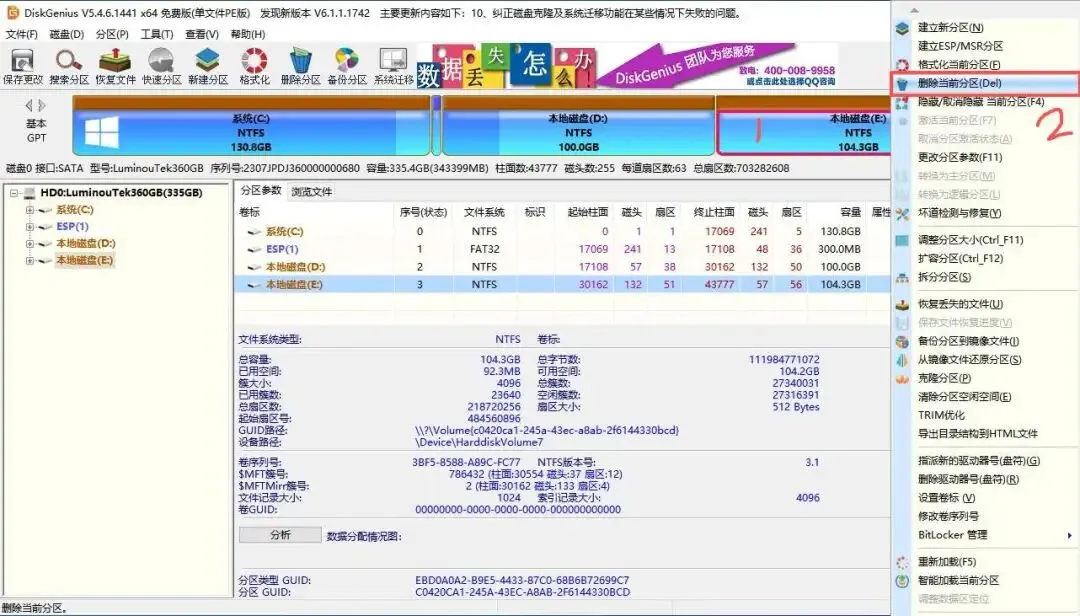
Task: Click the icon beside 重新加载(F5)
Action: (x=902, y=562)
